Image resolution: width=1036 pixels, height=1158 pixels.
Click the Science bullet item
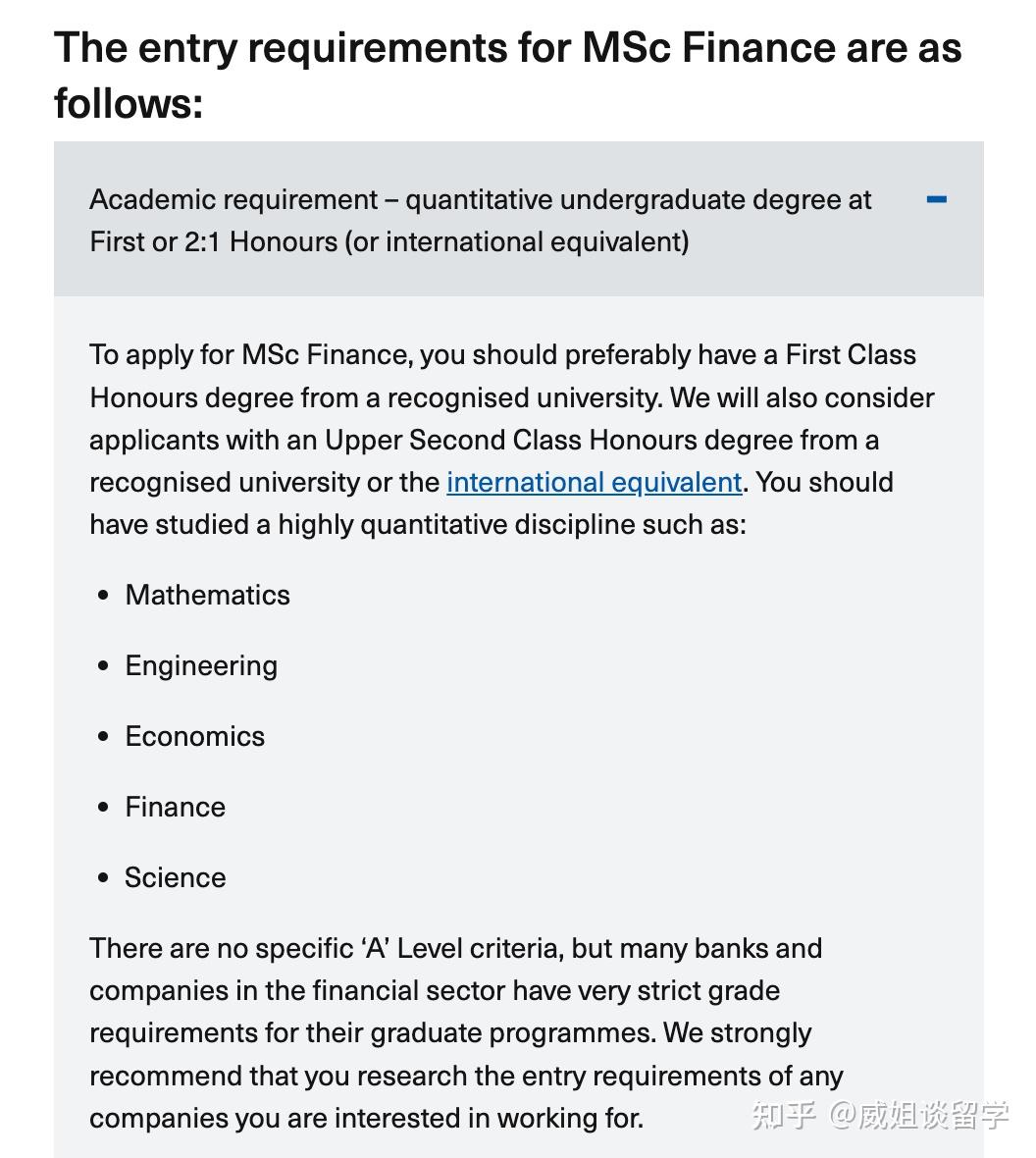pos(175,877)
